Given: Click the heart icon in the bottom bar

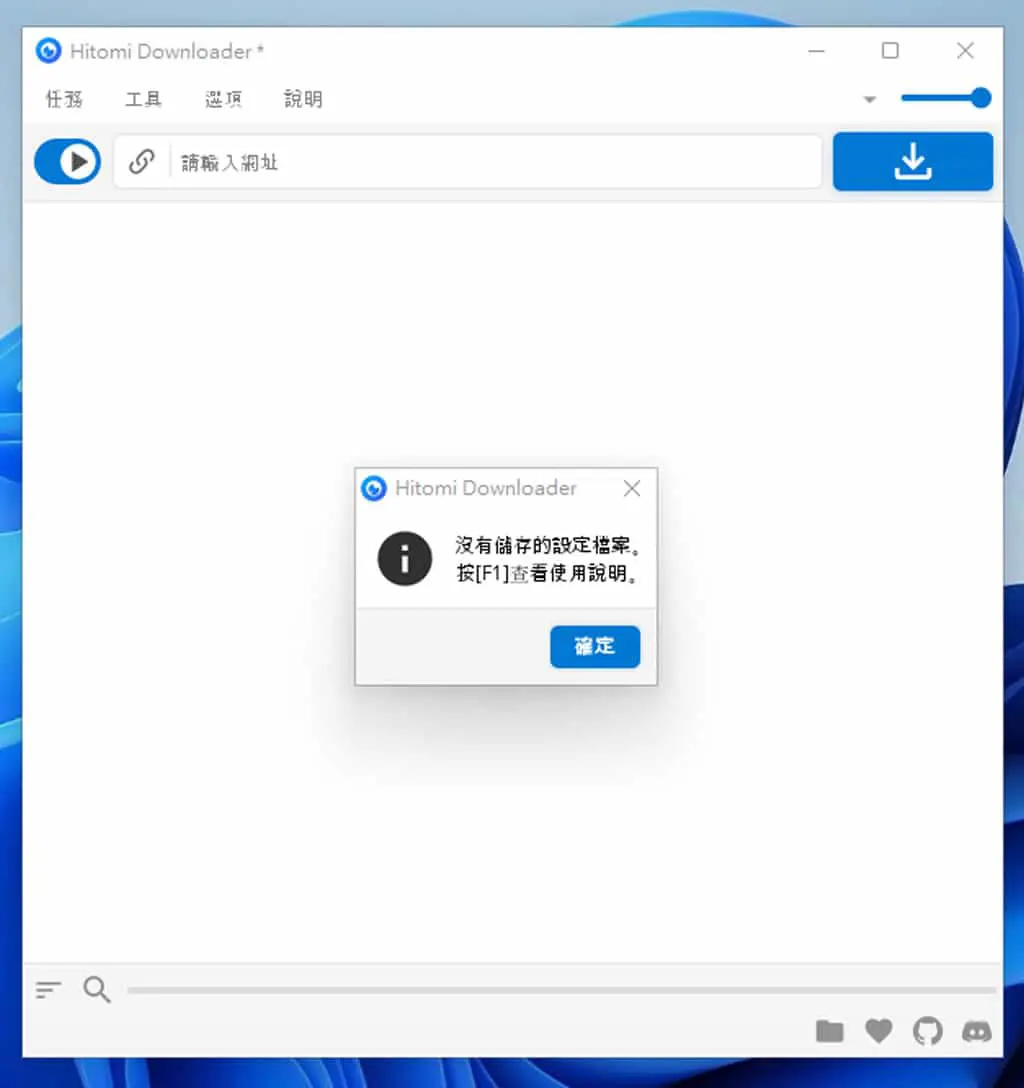Looking at the screenshot, I should (x=878, y=1031).
